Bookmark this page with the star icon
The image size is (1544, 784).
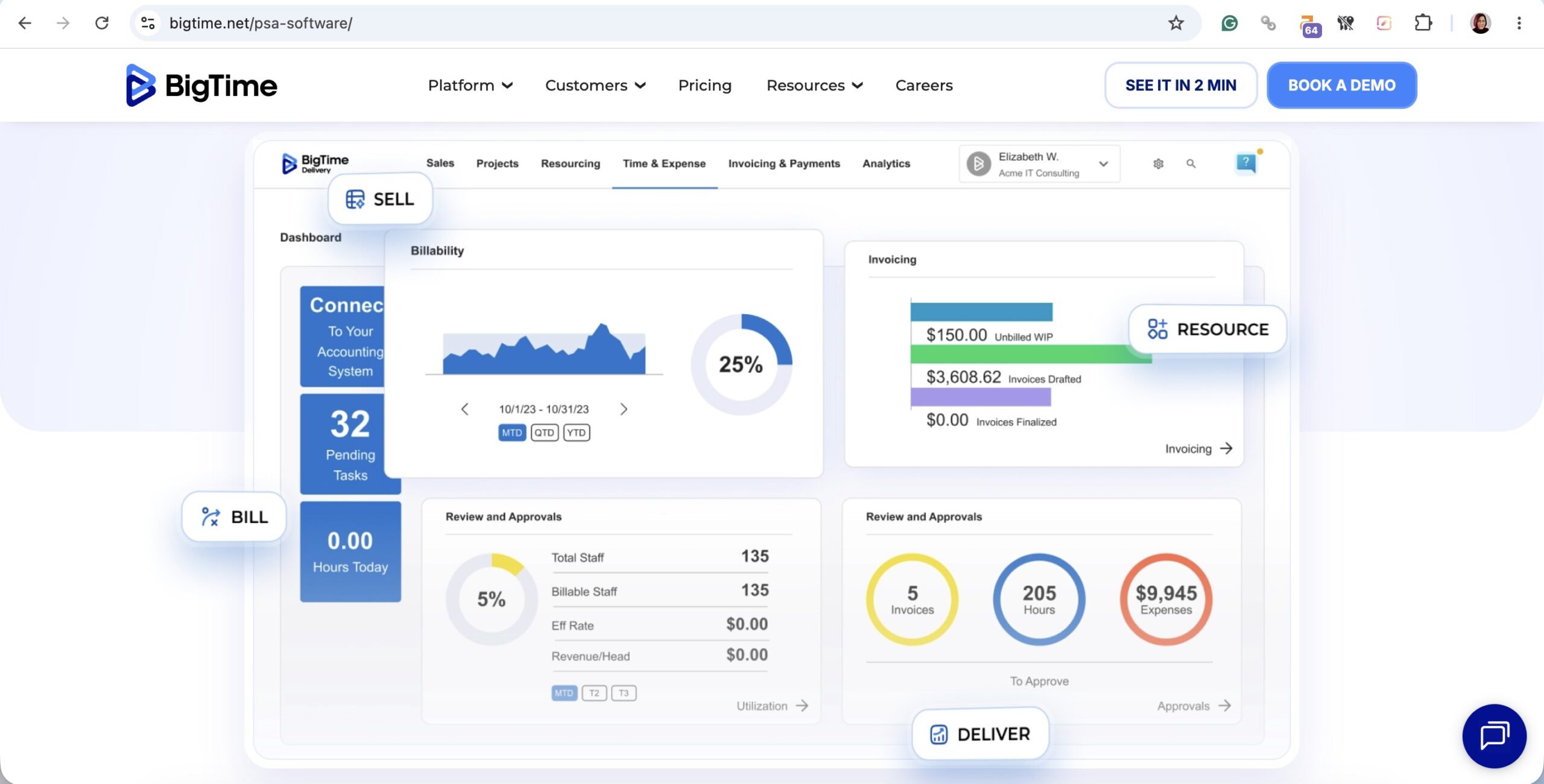pyautogui.click(x=1175, y=23)
